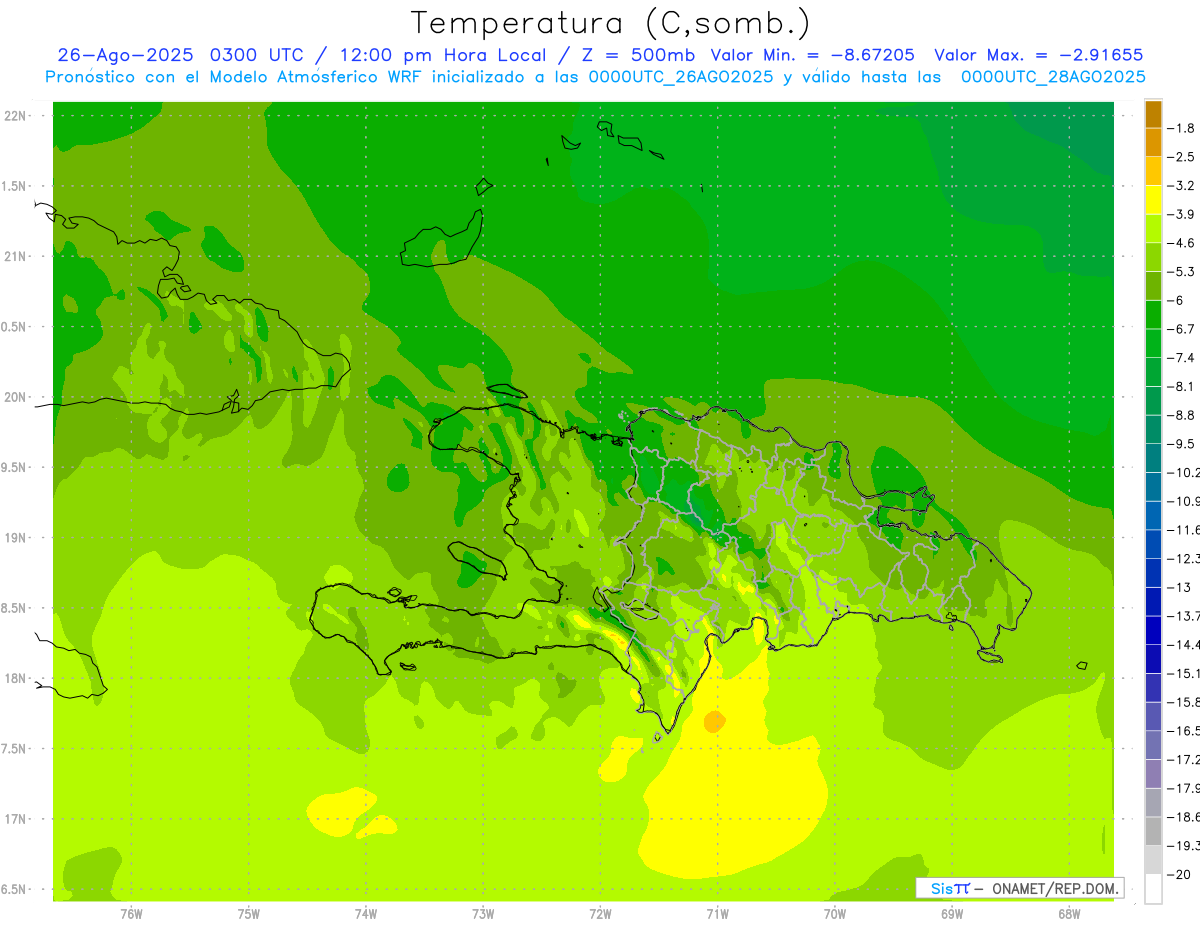Click the legend value "-10.2"
This screenshot has width=1200, height=927.
(1183, 473)
